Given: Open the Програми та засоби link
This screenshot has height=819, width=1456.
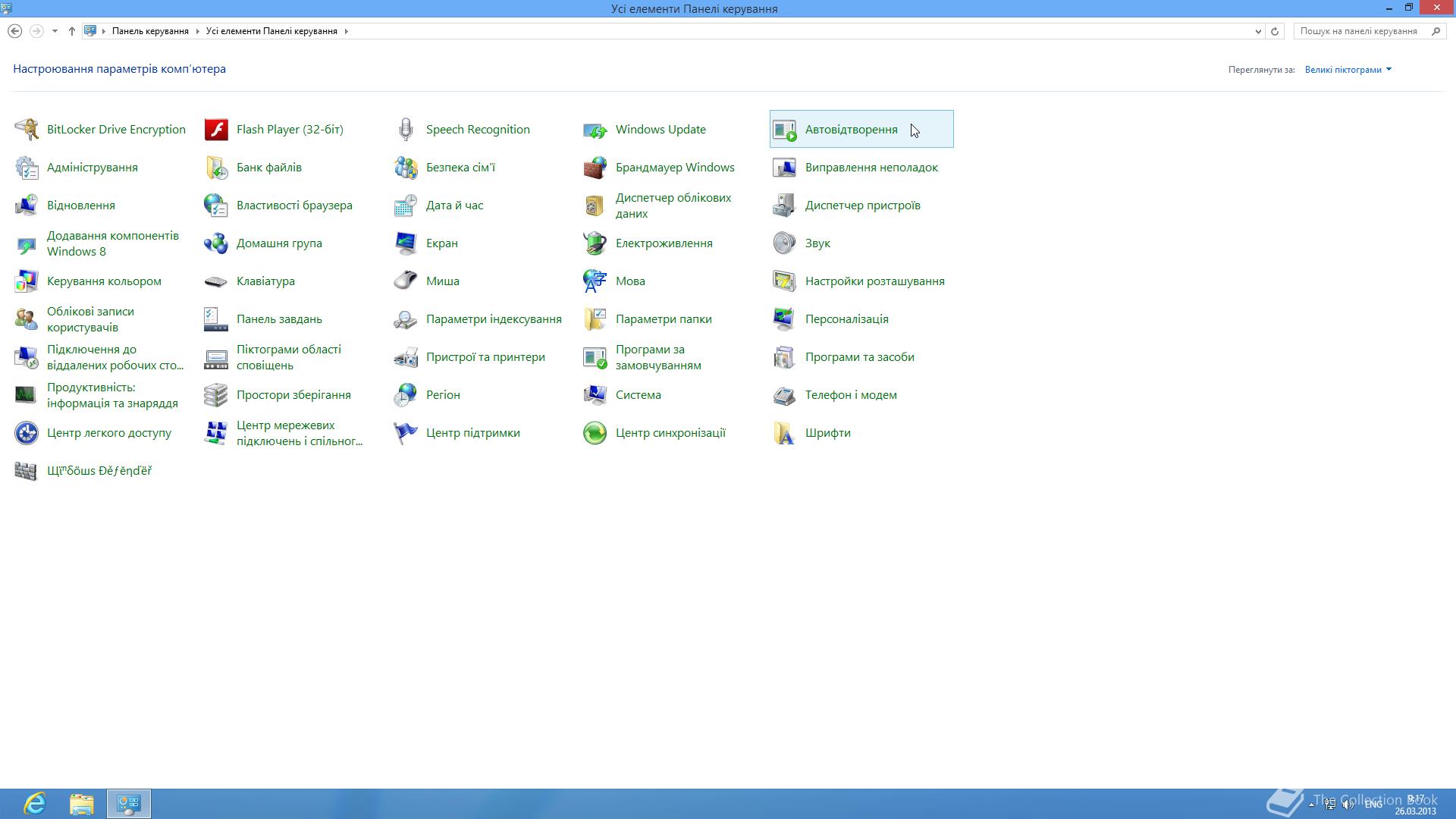Looking at the screenshot, I should pyautogui.click(x=859, y=357).
